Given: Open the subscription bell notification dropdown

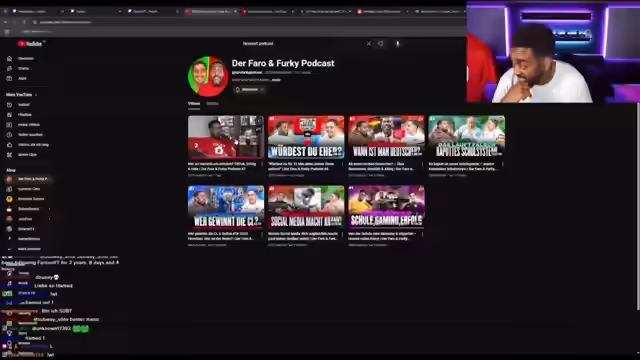Looking at the screenshot, I should click(250, 89).
